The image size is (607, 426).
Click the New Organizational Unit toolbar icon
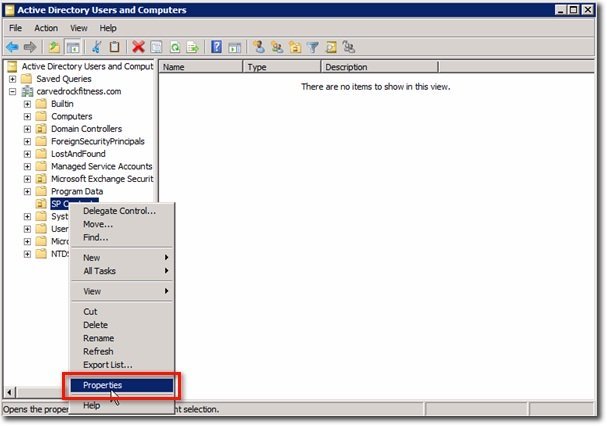(x=295, y=47)
